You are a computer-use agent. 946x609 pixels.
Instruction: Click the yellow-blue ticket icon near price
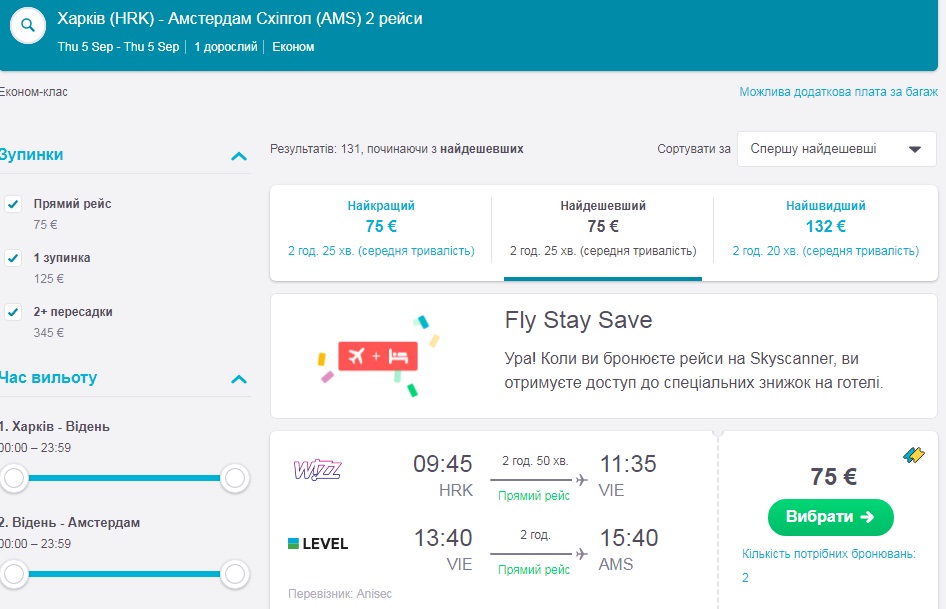tap(913, 456)
